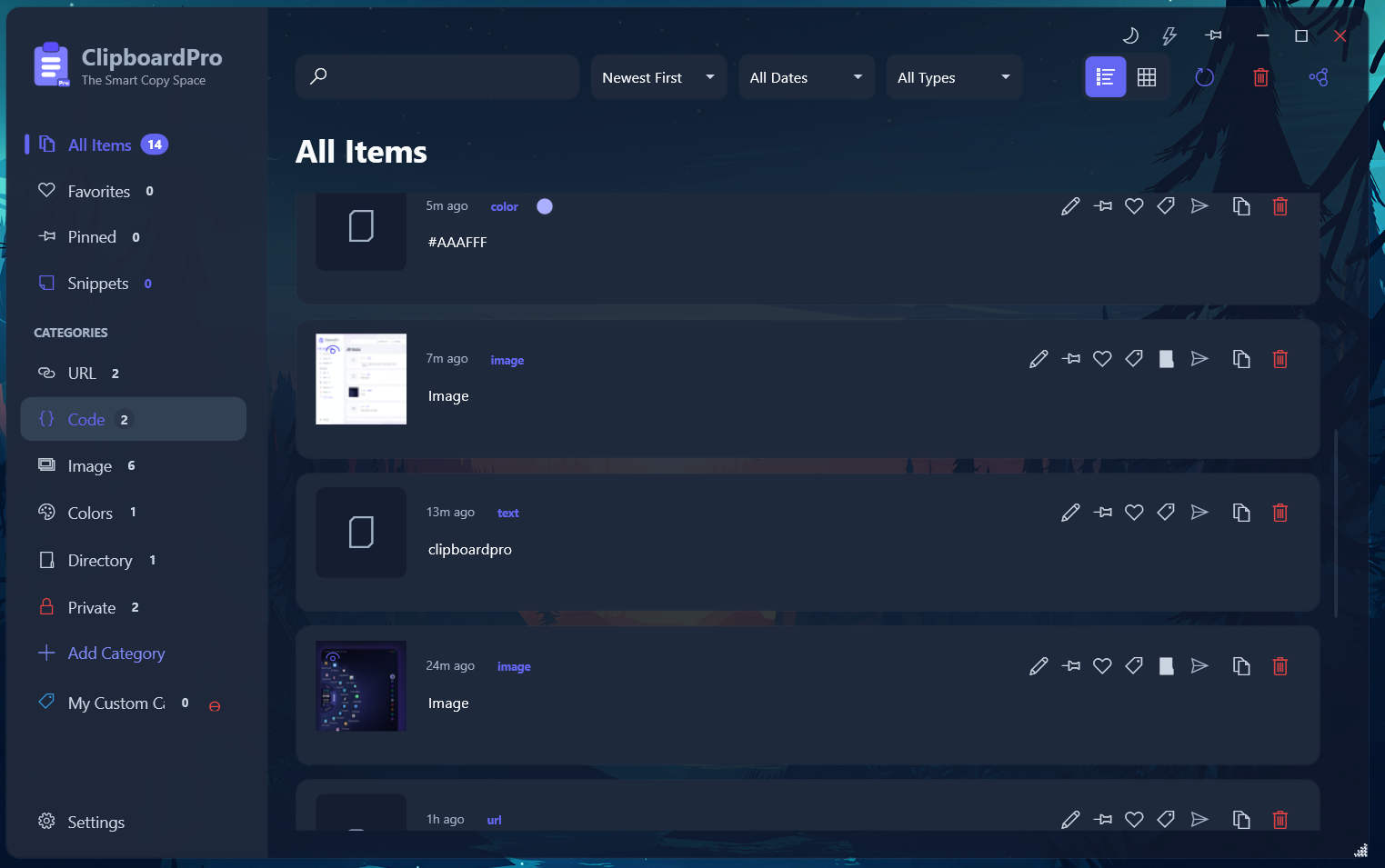1385x868 pixels.
Task: Toggle always-on-top pin in title bar
Action: click(x=1213, y=35)
